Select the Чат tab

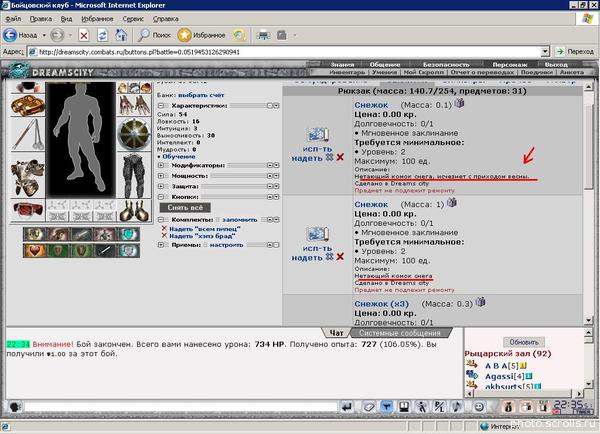tap(336, 333)
